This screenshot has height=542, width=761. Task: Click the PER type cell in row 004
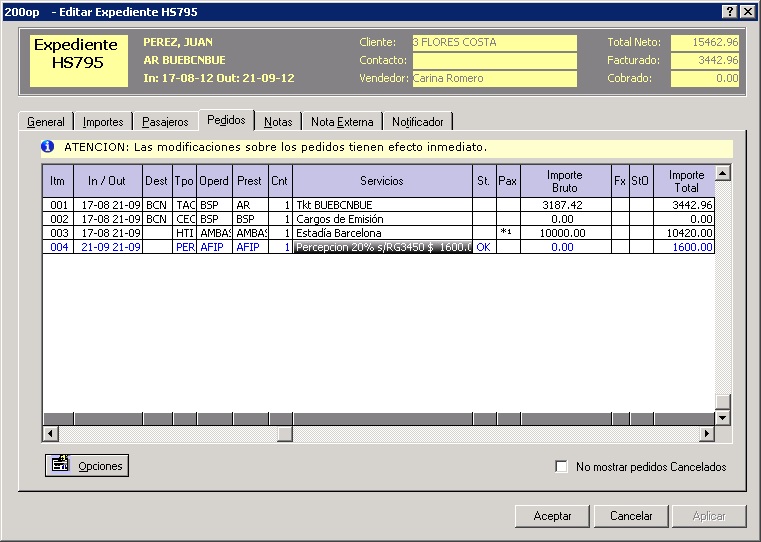184,247
